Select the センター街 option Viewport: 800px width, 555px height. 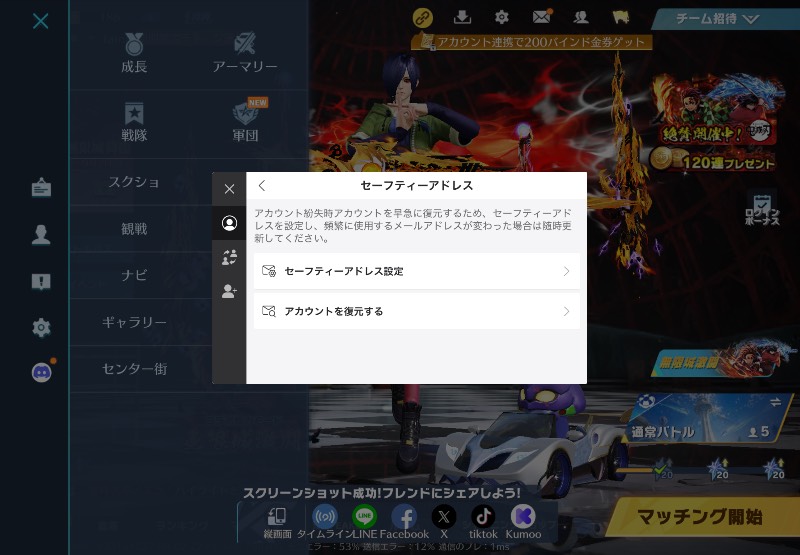coord(134,369)
